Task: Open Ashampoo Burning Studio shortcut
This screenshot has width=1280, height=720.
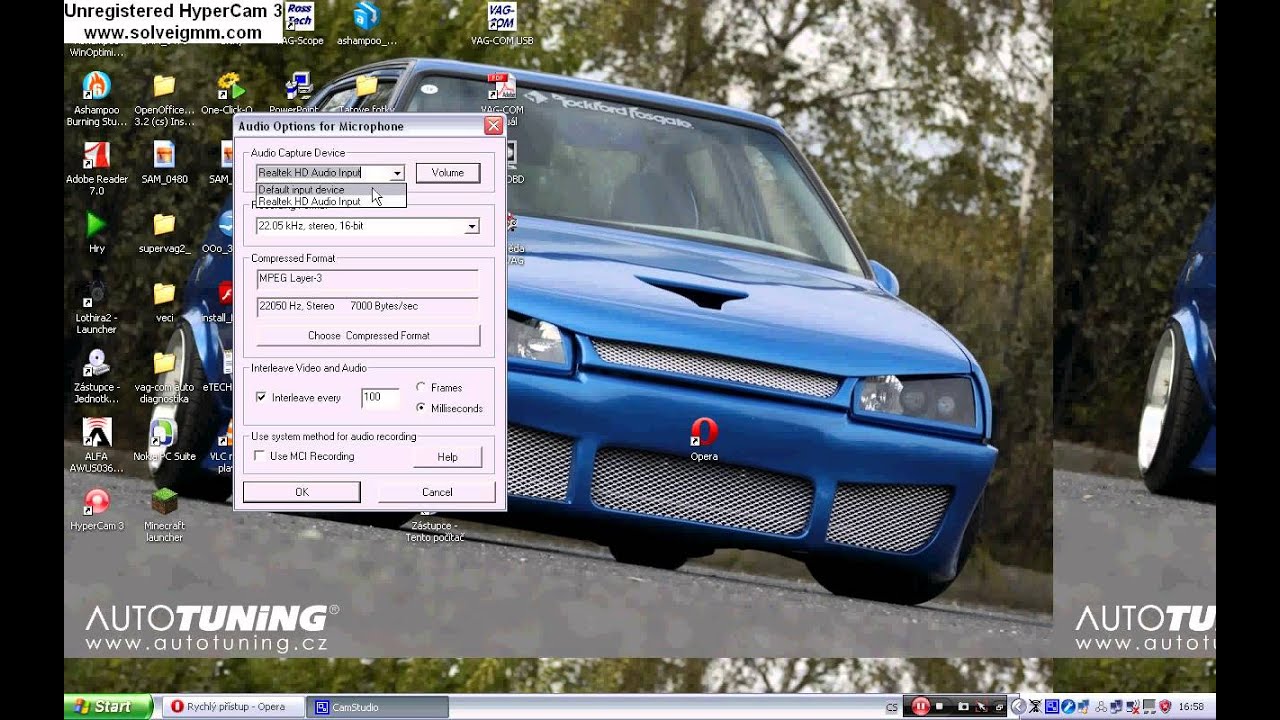Action: (97, 99)
